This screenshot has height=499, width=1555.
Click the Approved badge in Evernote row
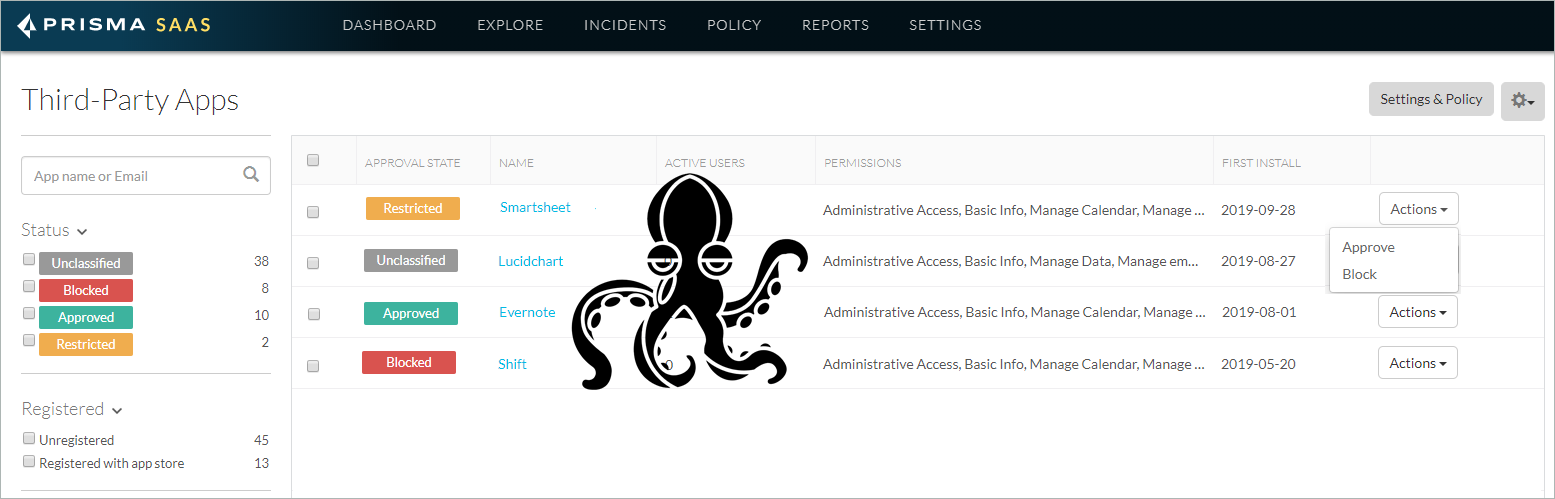coord(410,313)
